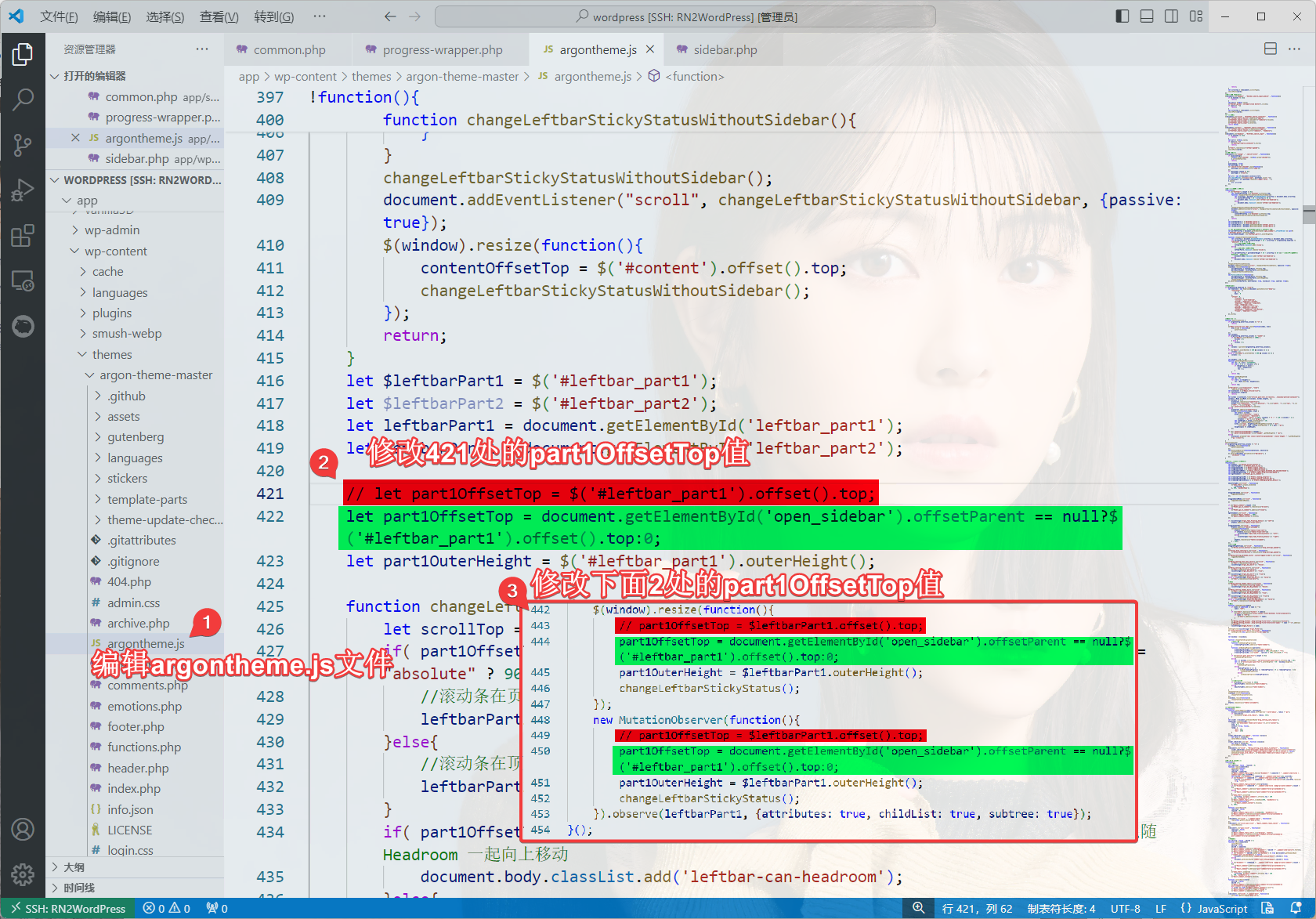Open Run and Debug view
1316x919 pixels.
(23, 190)
